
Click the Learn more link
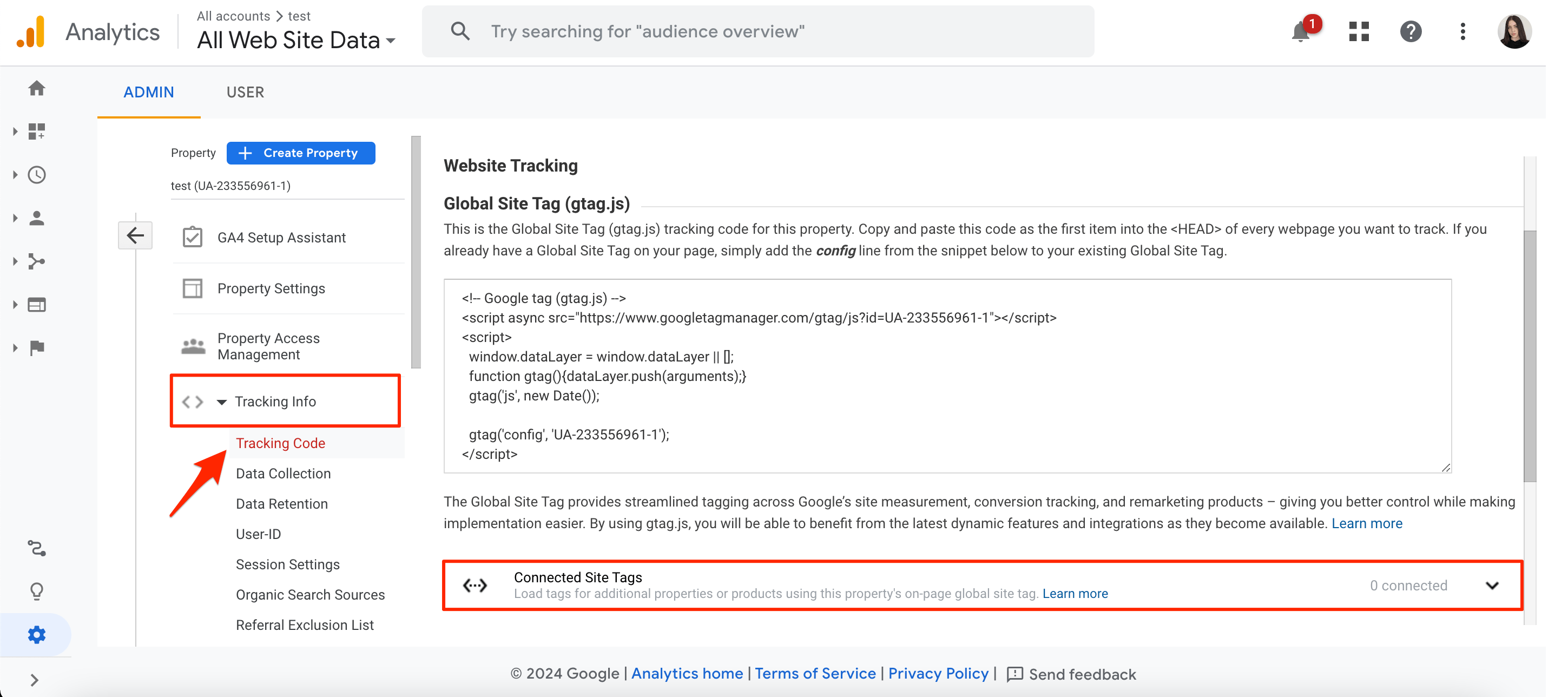(1076, 593)
